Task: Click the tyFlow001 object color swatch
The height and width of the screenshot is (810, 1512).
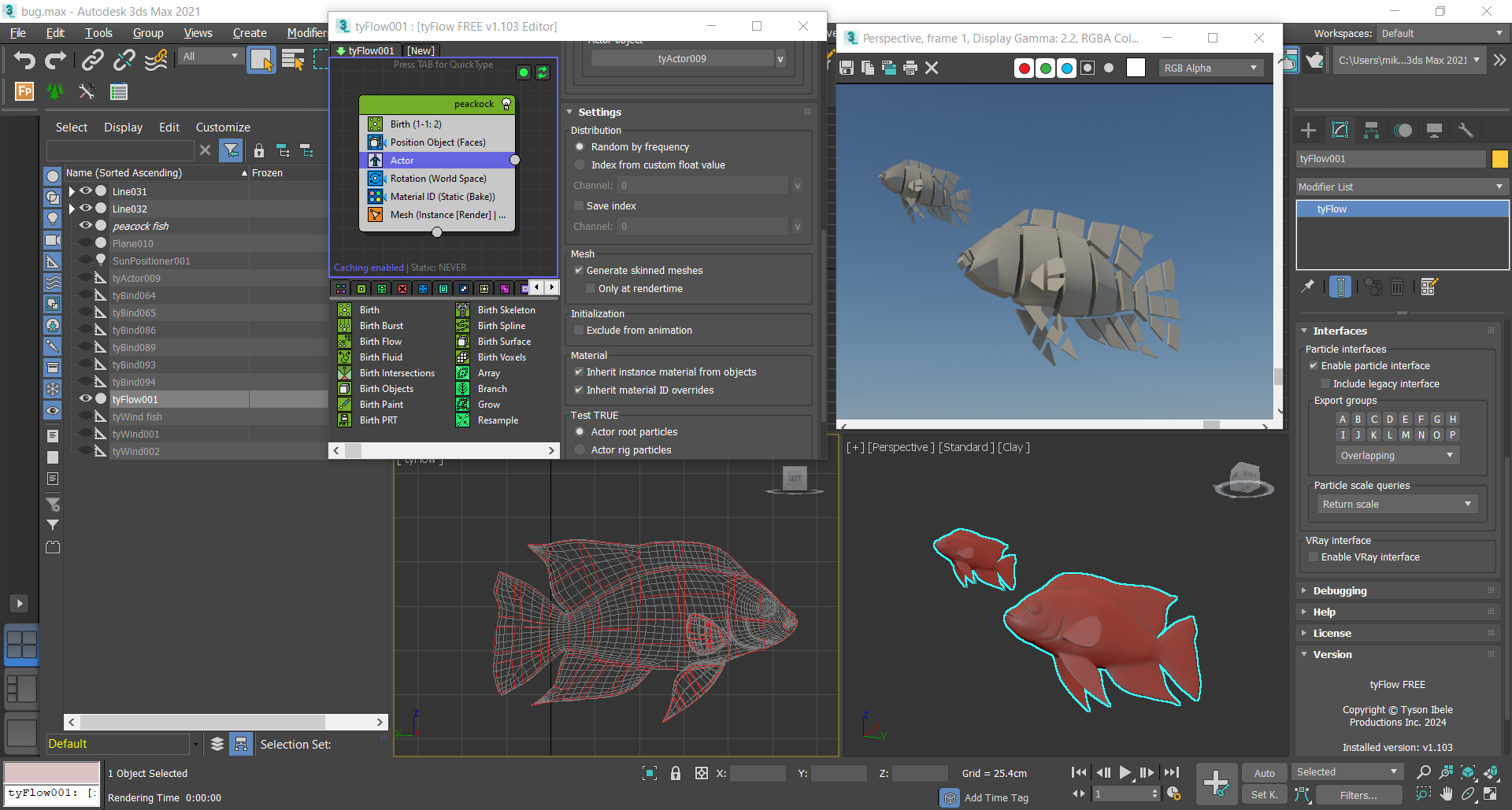Action: click(1500, 159)
